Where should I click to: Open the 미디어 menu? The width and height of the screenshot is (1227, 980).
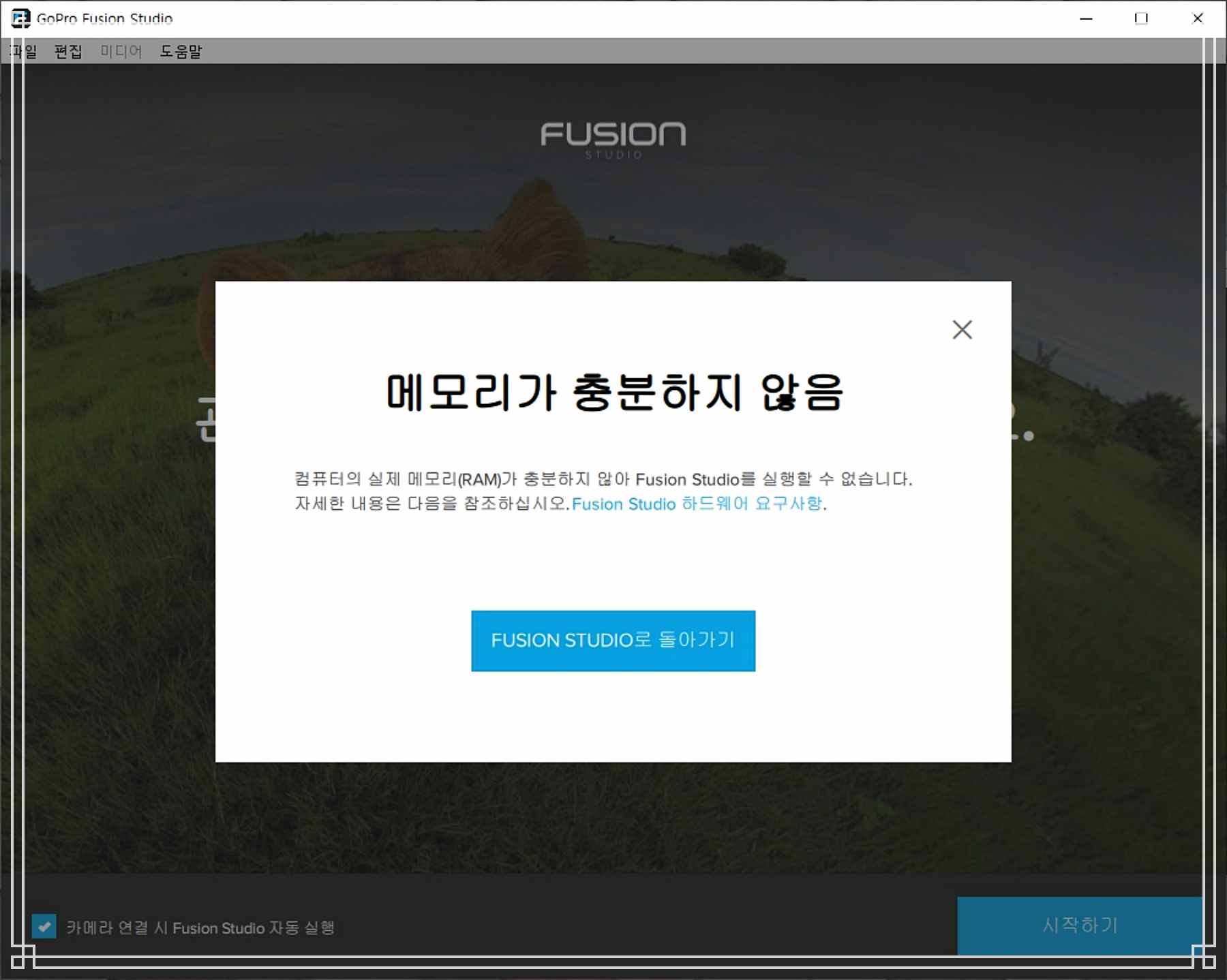click(121, 51)
